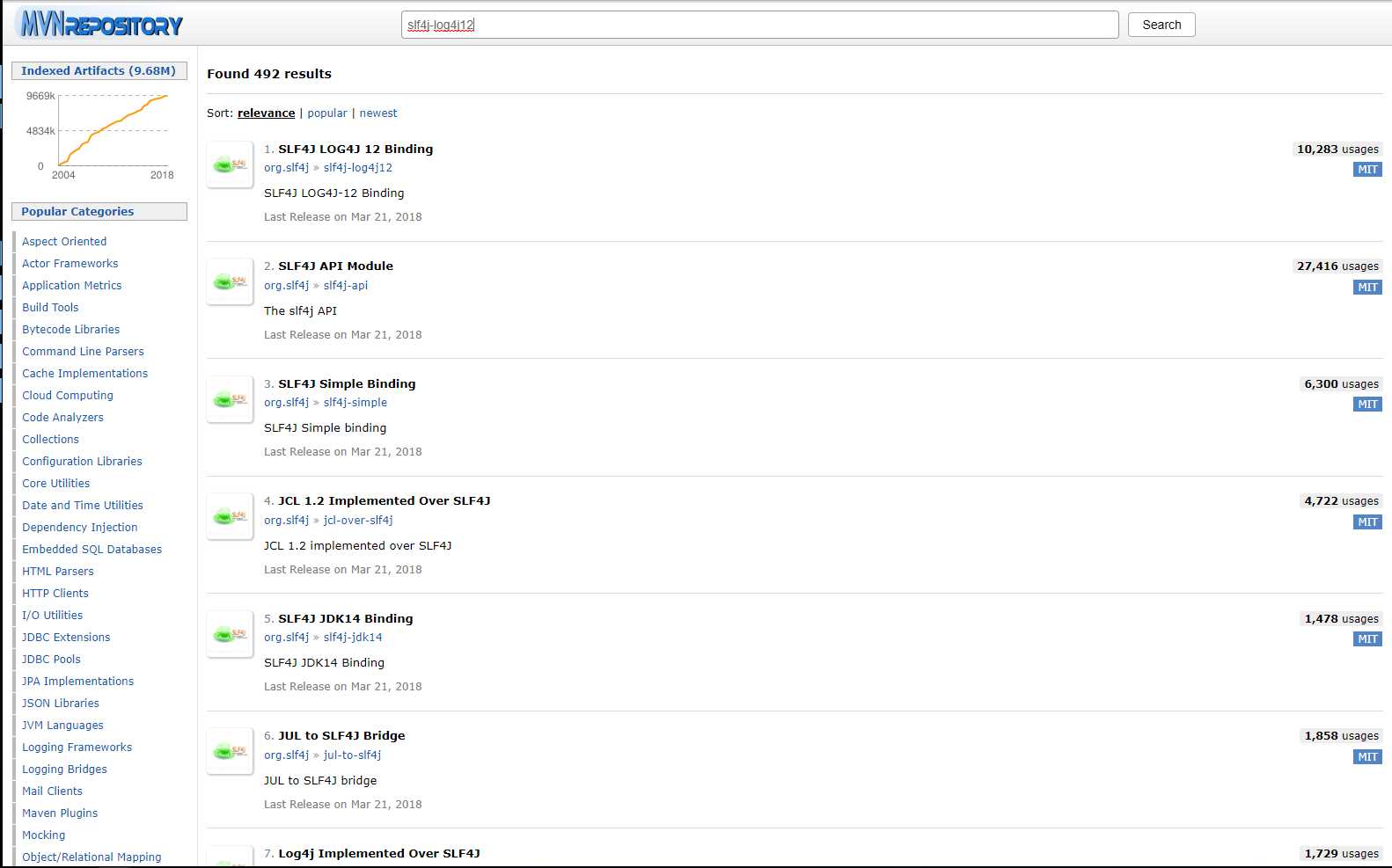Open Actor Frameworks category
Image resolution: width=1392 pixels, height=868 pixels.
(70, 264)
